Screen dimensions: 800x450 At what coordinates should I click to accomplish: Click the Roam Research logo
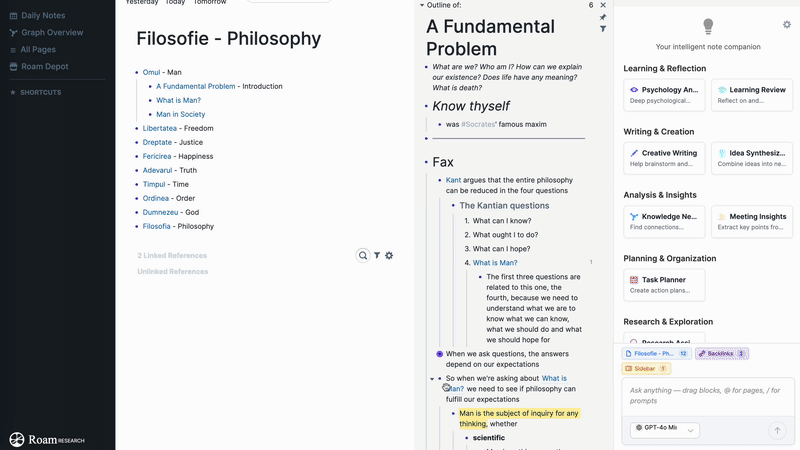(47, 439)
